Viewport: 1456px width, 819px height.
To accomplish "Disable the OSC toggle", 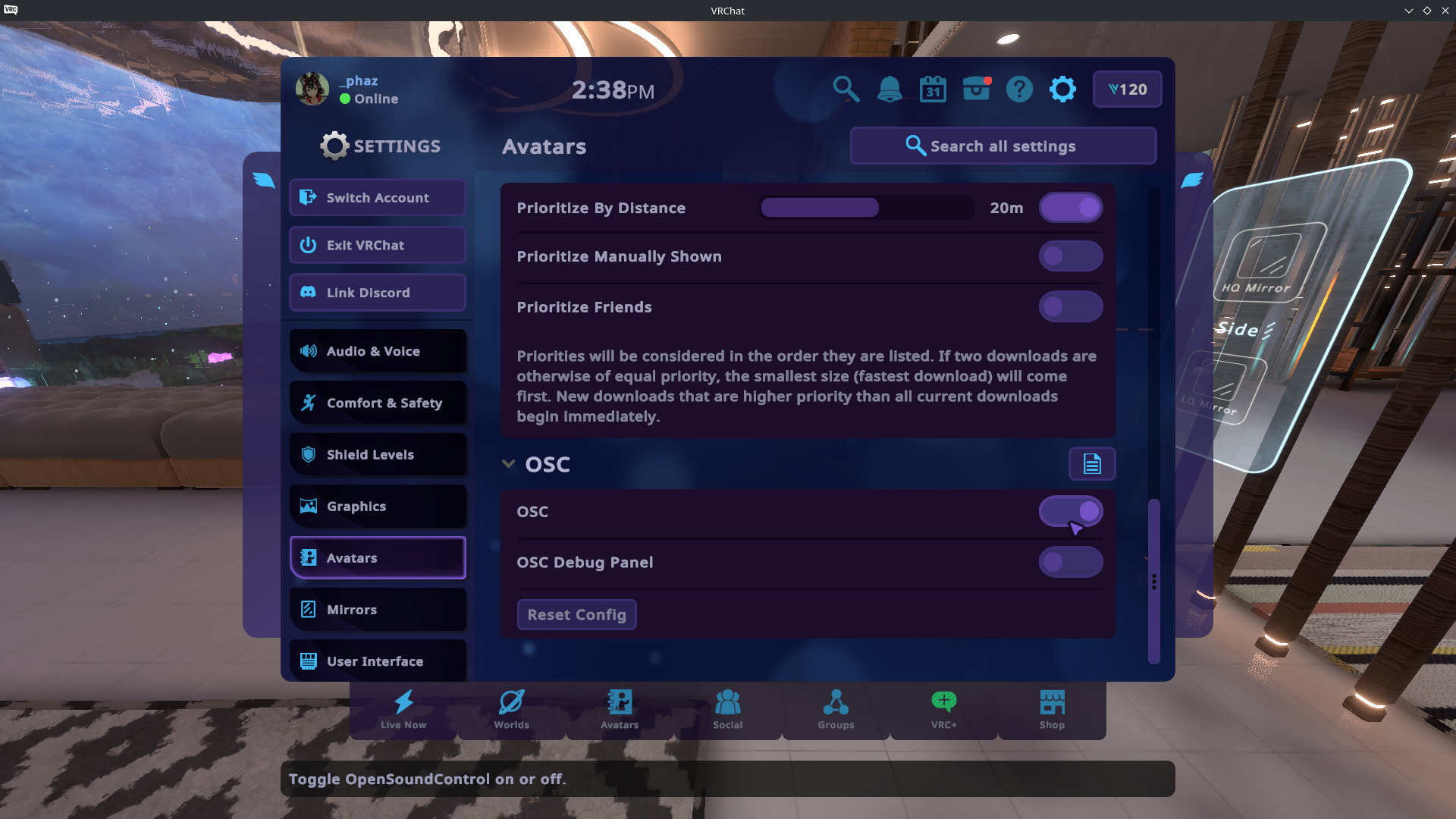I will 1070,512.
